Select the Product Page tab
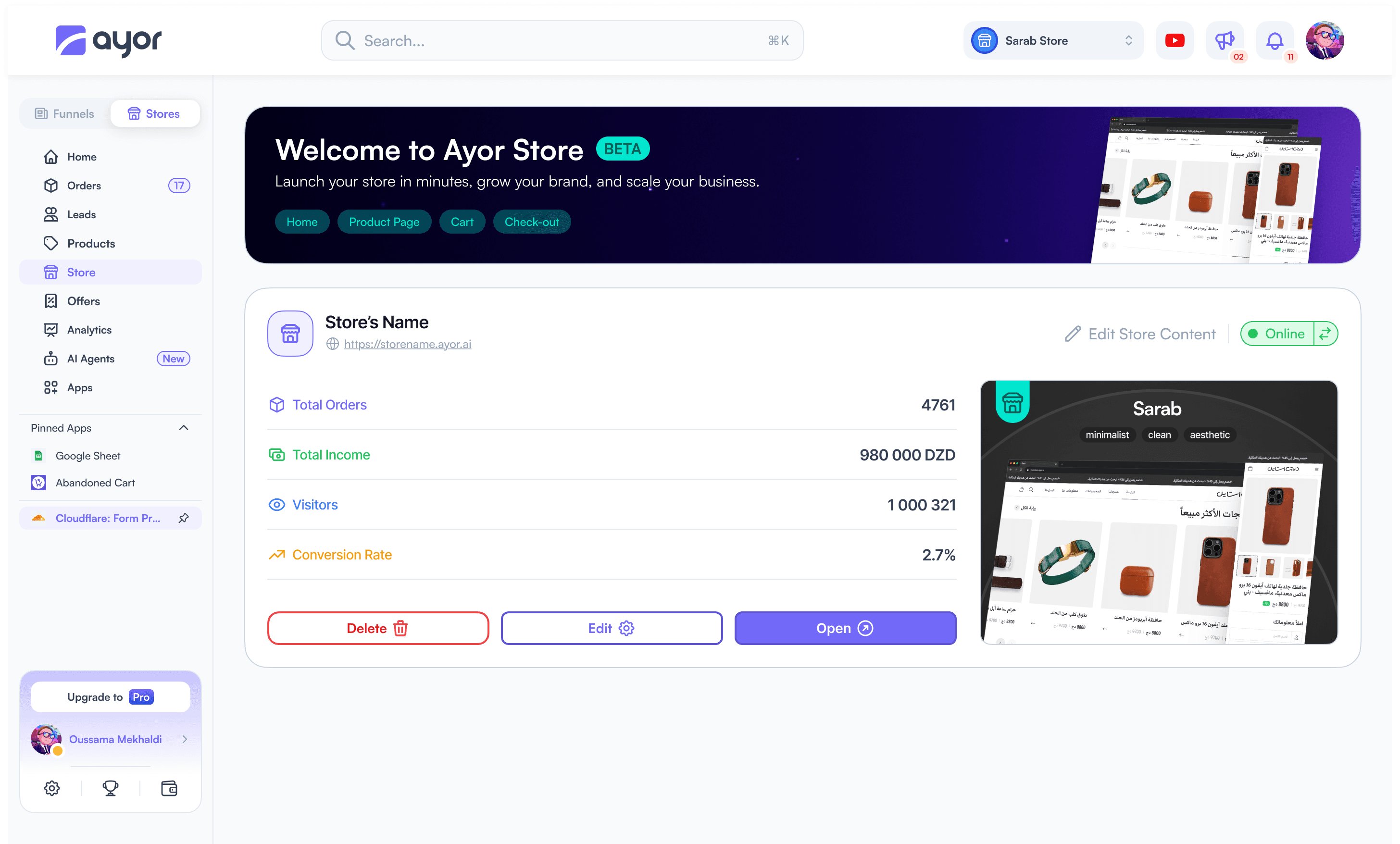Image resolution: width=1400 pixels, height=844 pixels. click(384, 222)
